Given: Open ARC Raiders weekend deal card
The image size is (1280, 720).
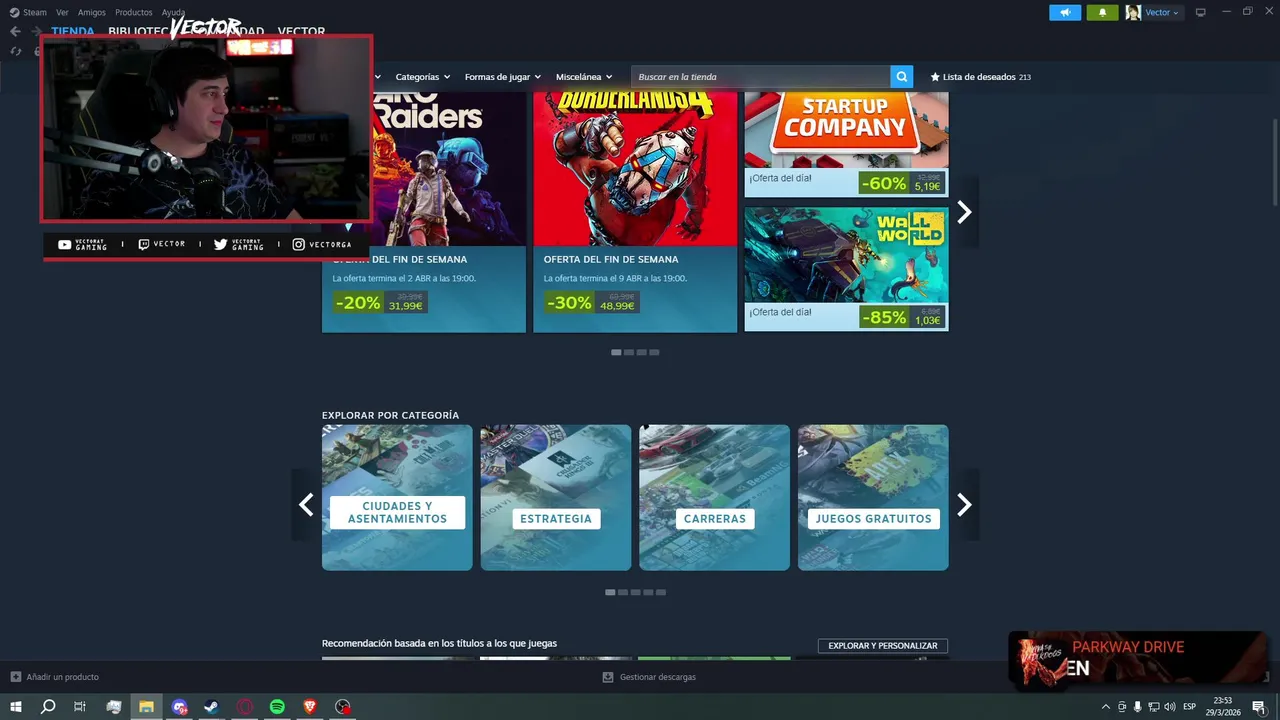Looking at the screenshot, I should (x=424, y=211).
